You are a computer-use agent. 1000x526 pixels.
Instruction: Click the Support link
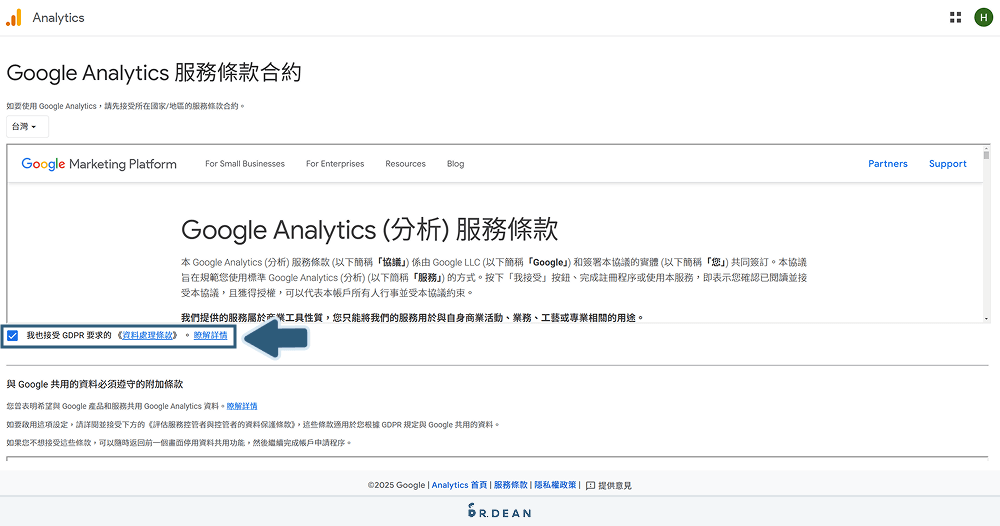click(947, 164)
